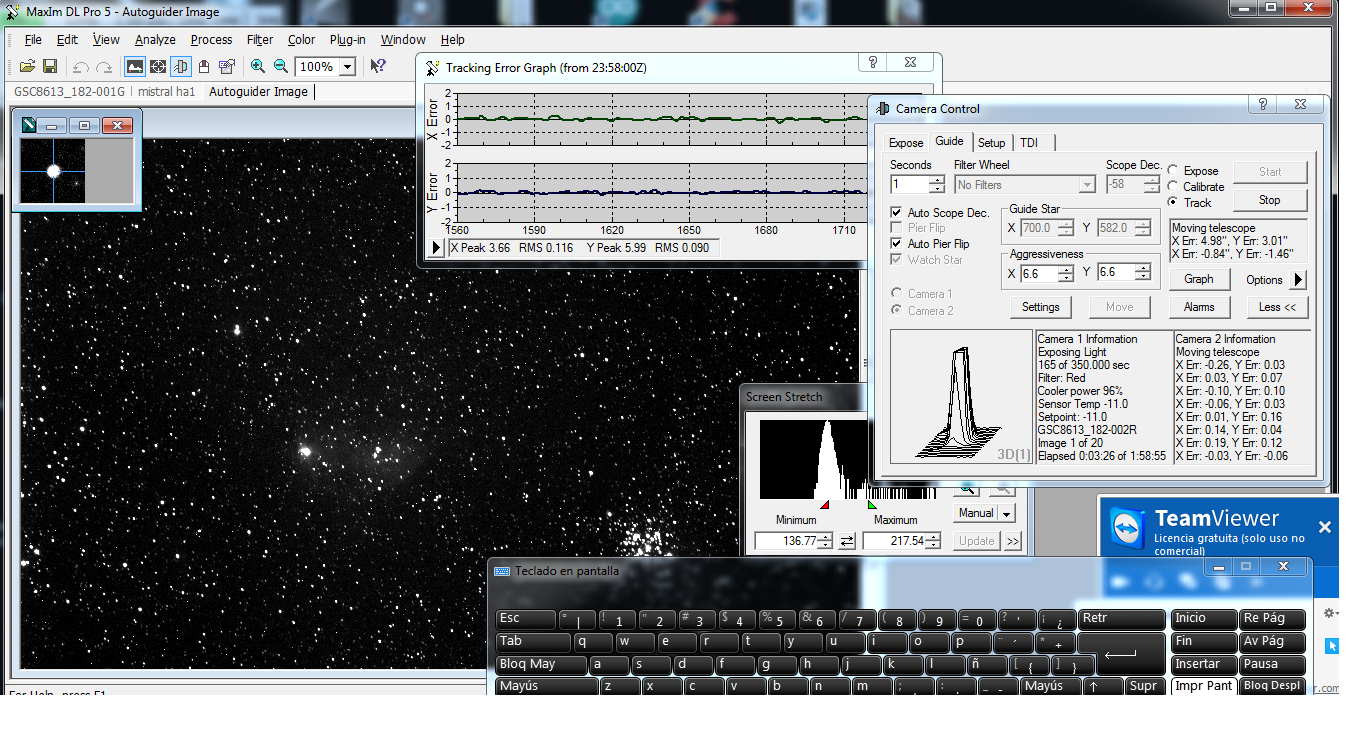Enable the Auto Scope Dec. checkbox

coord(897,213)
